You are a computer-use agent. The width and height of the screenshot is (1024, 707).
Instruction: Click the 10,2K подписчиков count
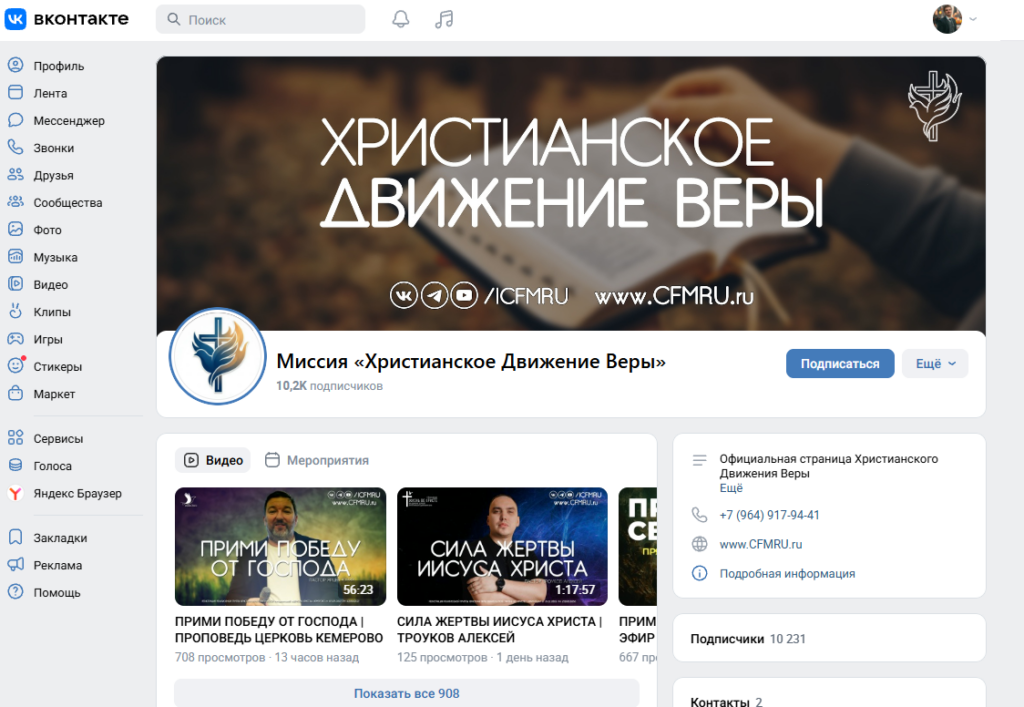tap(329, 386)
